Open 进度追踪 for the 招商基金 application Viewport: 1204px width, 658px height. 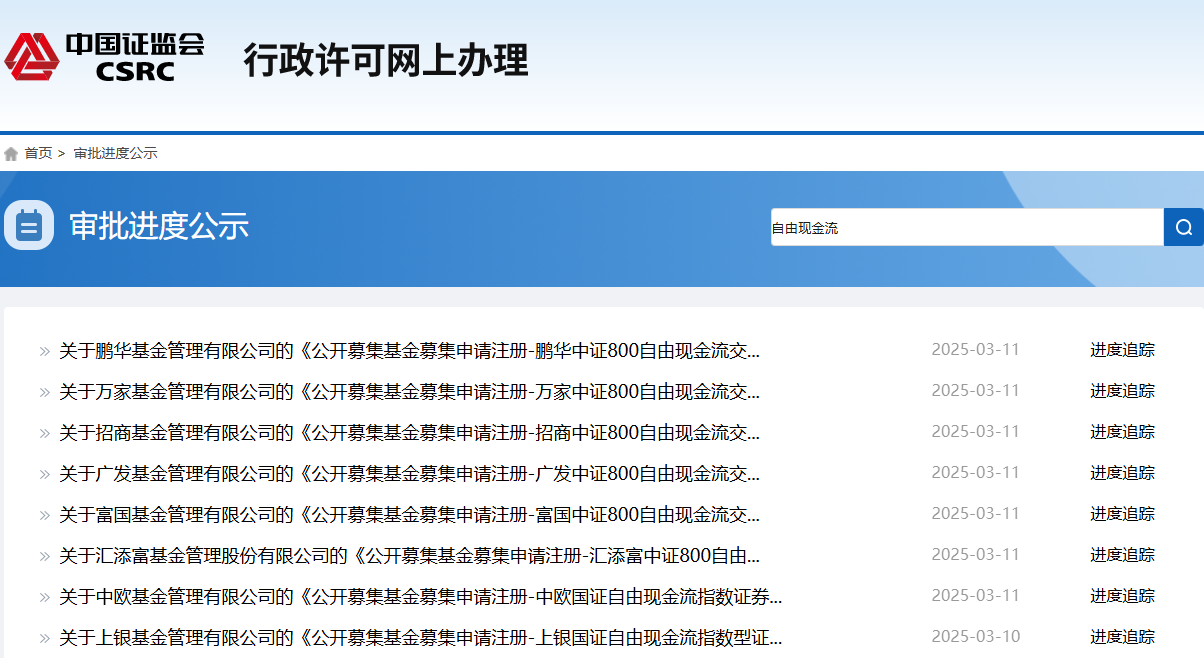[1122, 432]
